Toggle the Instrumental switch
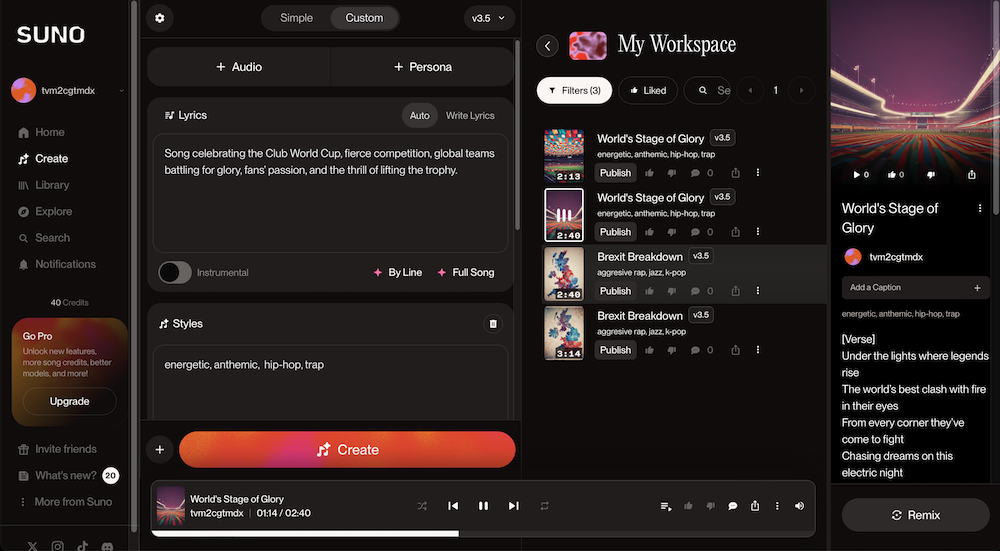The image size is (1000, 551). pyautogui.click(x=175, y=272)
